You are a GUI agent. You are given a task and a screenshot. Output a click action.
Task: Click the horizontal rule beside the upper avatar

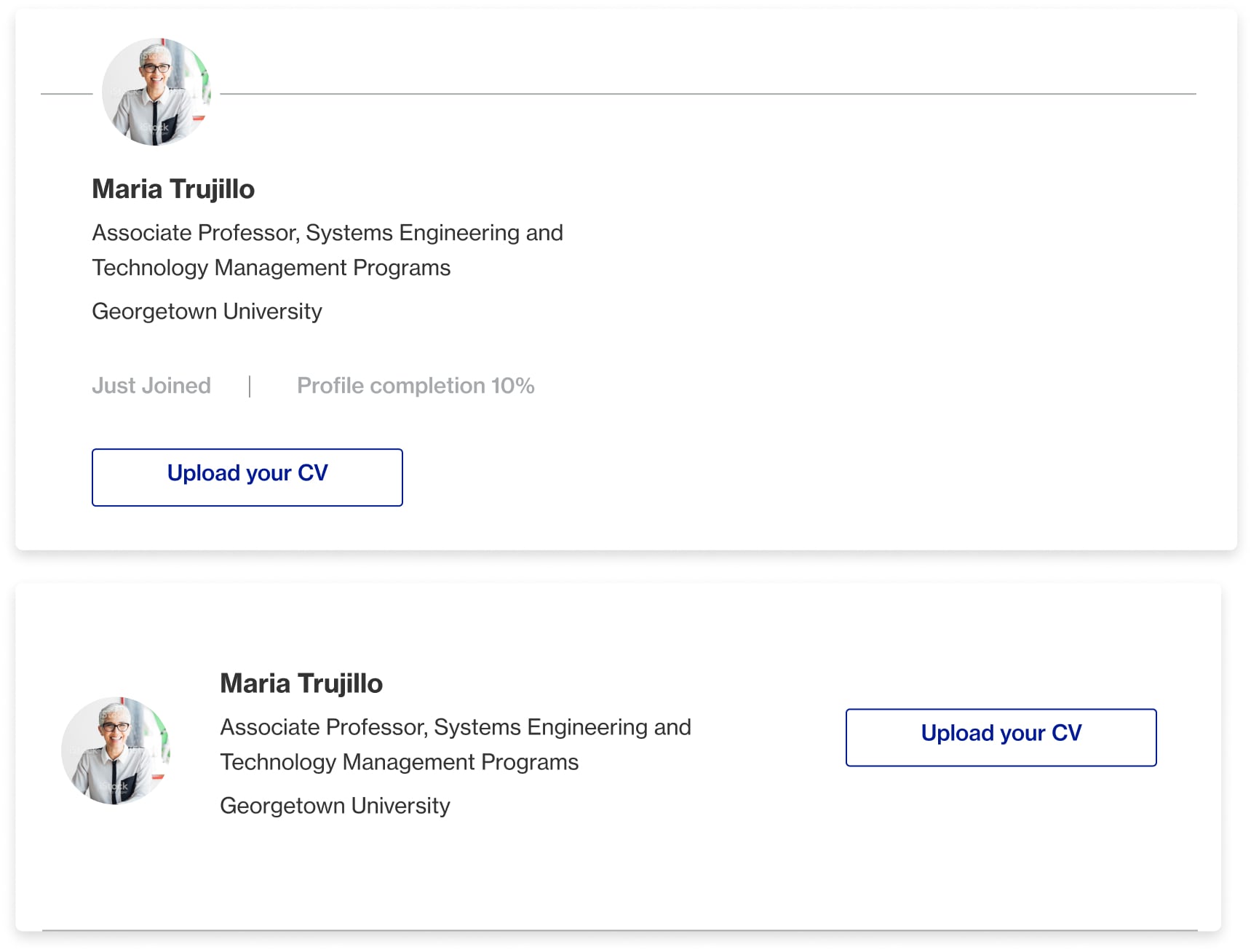coord(706,94)
